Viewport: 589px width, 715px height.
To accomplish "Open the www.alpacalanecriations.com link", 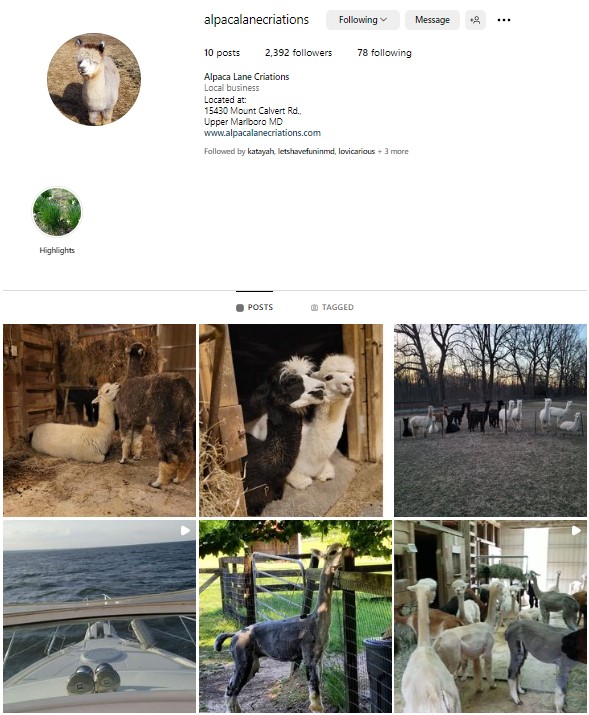I will 262,133.
